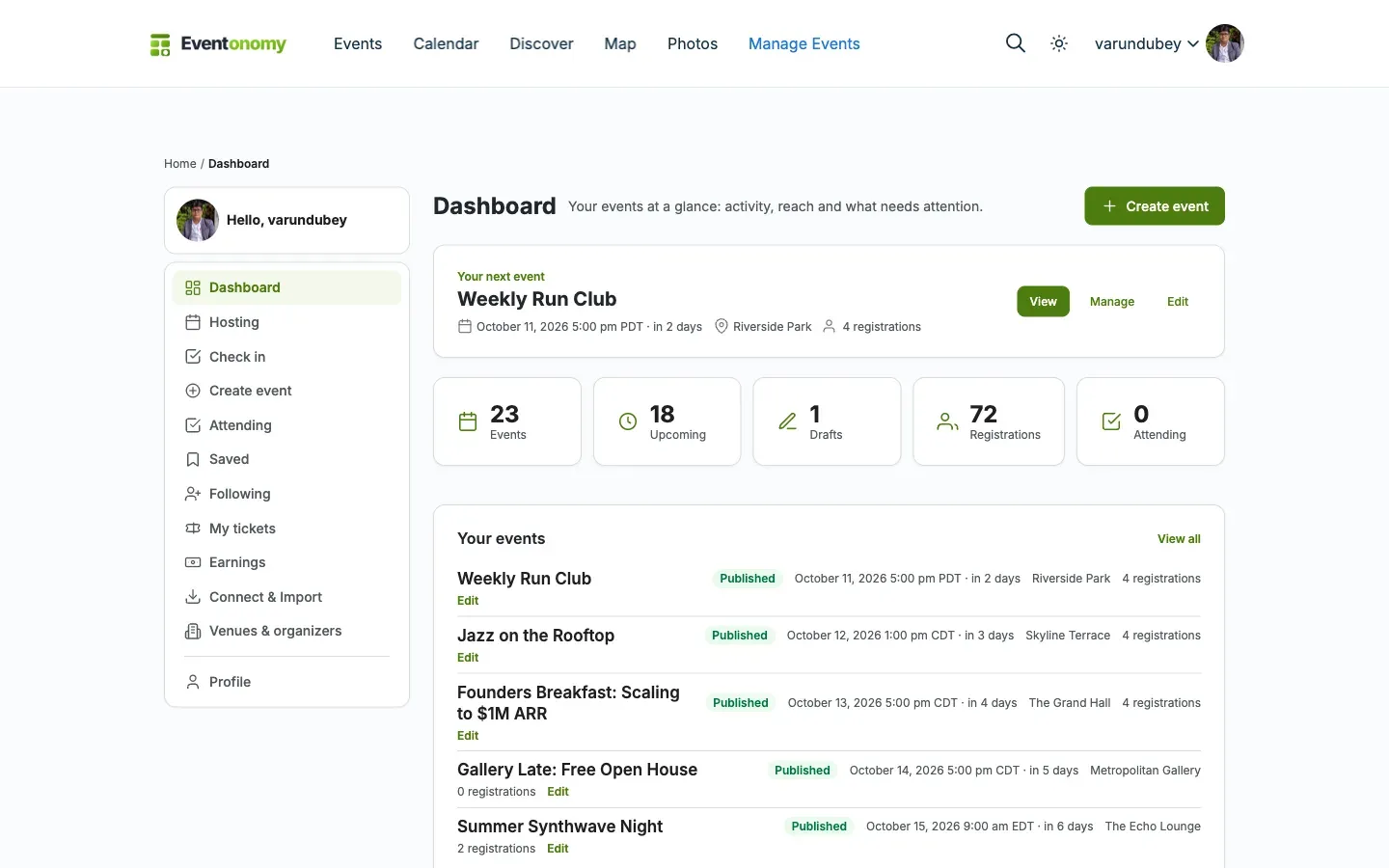
Task: Open Founders Breakfast: Scaling to $1M ARR
Action: (568, 703)
